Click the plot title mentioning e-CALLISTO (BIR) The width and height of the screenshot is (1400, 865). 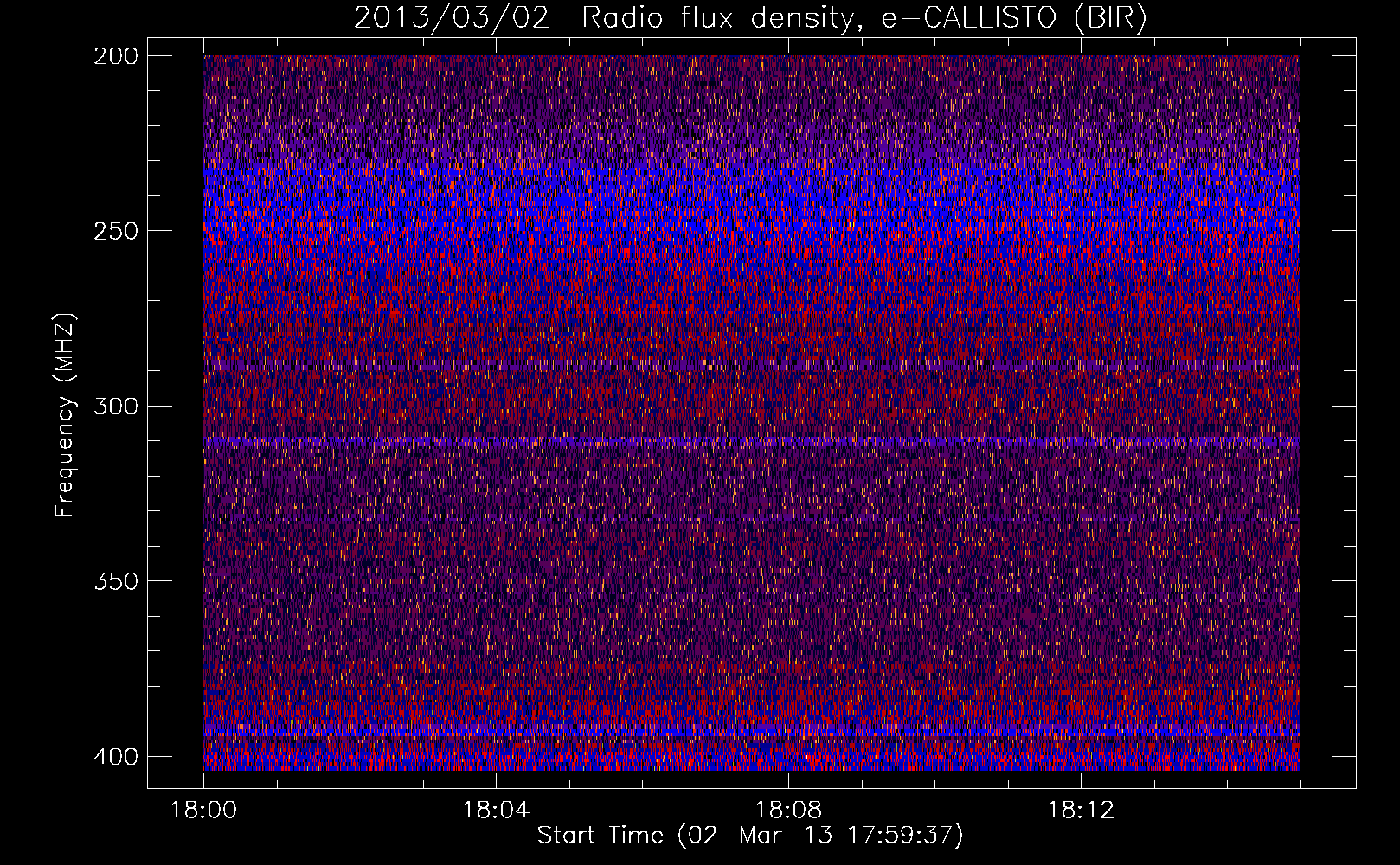[750, 18]
